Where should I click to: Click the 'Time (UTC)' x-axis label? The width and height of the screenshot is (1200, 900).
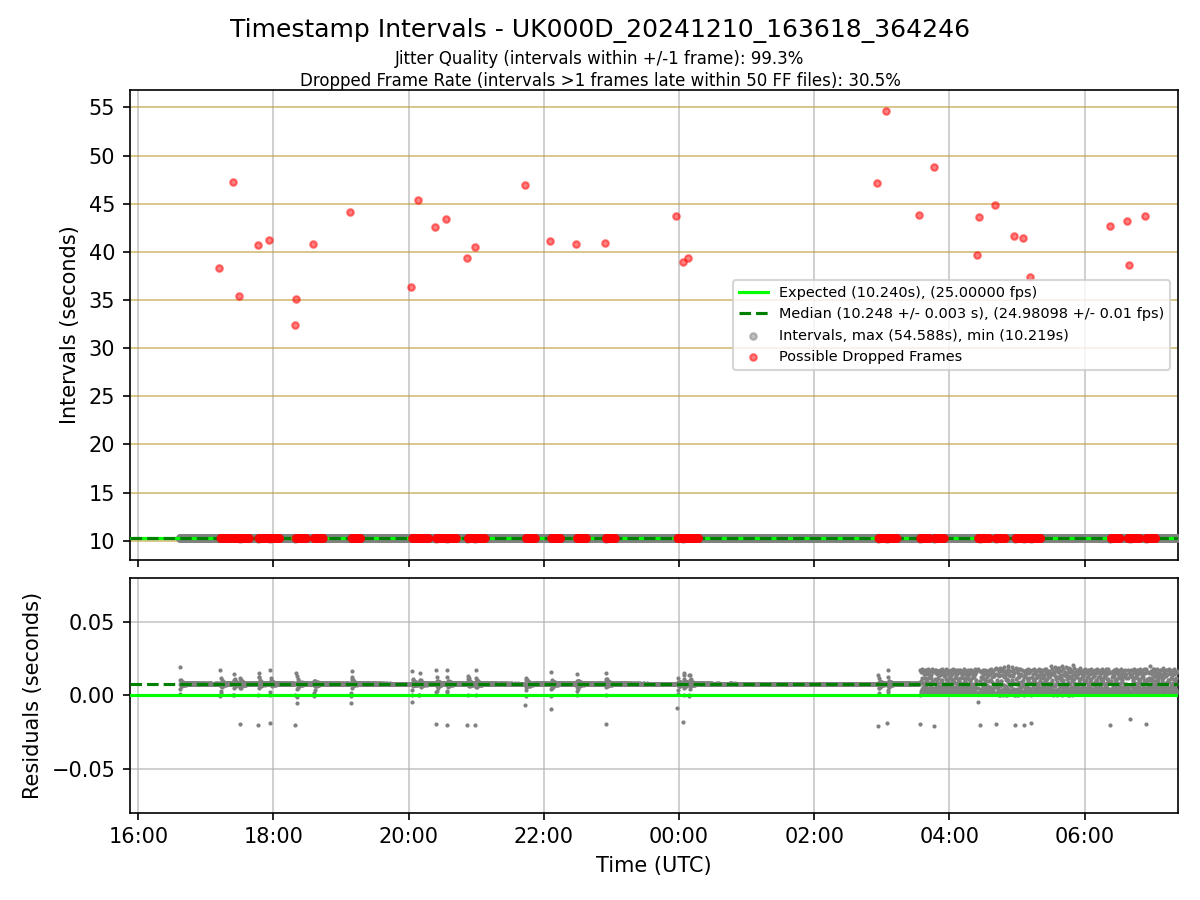click(654, 865)
